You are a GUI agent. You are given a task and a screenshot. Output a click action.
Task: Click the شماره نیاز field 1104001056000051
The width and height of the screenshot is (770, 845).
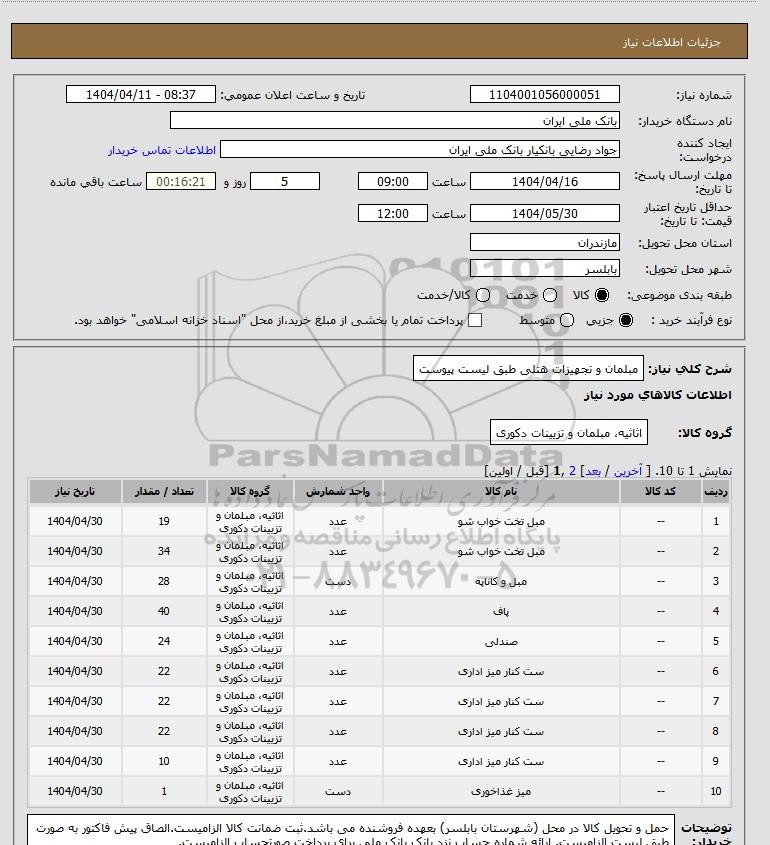[545, 94]
